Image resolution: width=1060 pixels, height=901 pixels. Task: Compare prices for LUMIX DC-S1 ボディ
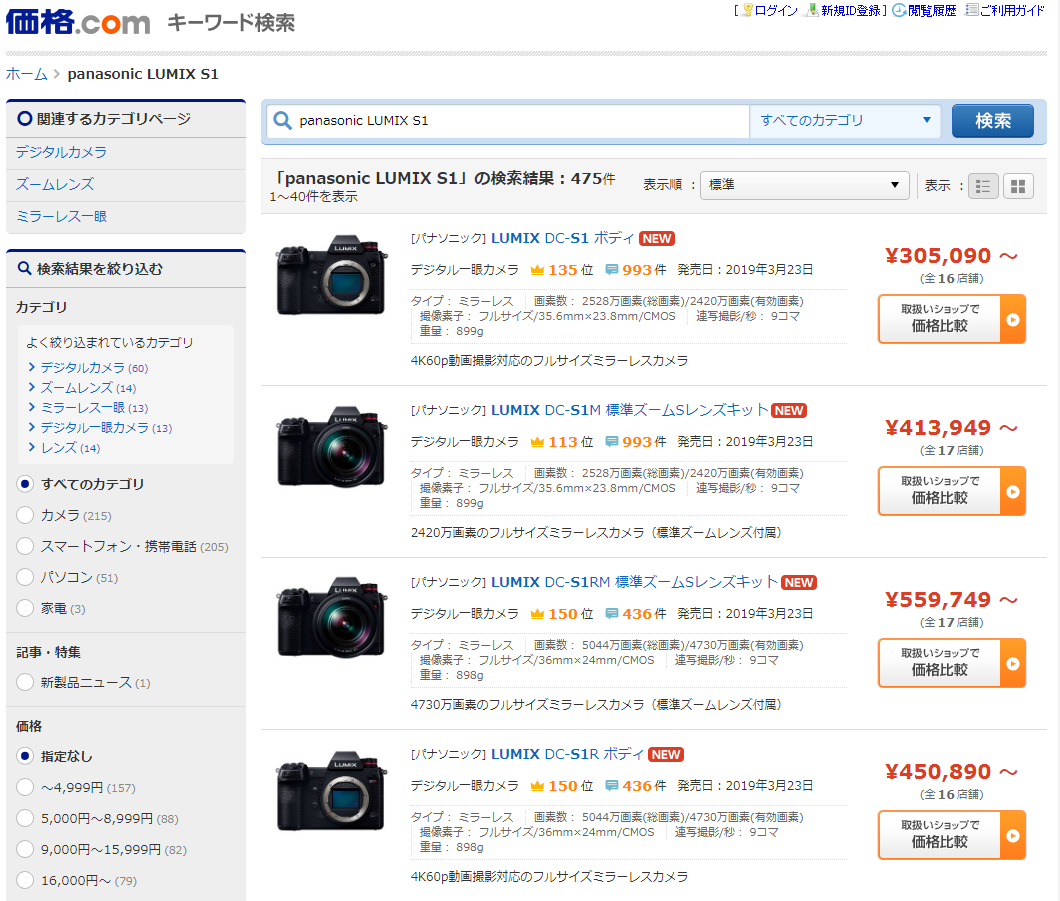[952, 319]
